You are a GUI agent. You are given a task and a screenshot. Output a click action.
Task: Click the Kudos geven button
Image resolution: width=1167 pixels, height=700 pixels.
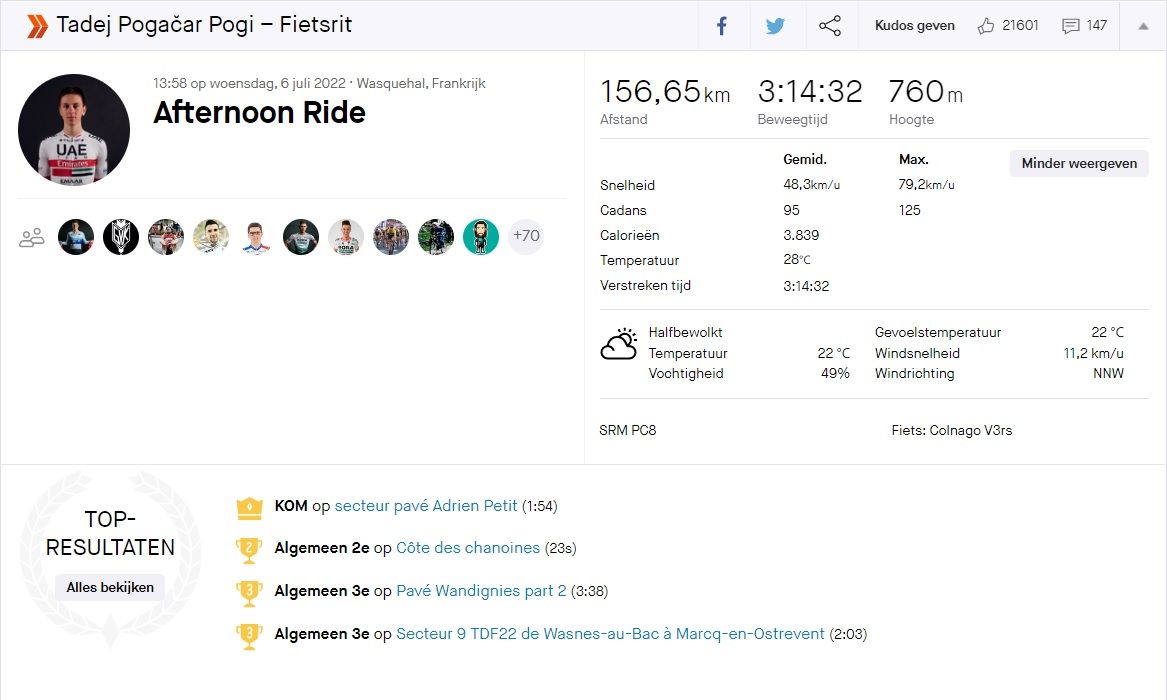click(914, 25)
